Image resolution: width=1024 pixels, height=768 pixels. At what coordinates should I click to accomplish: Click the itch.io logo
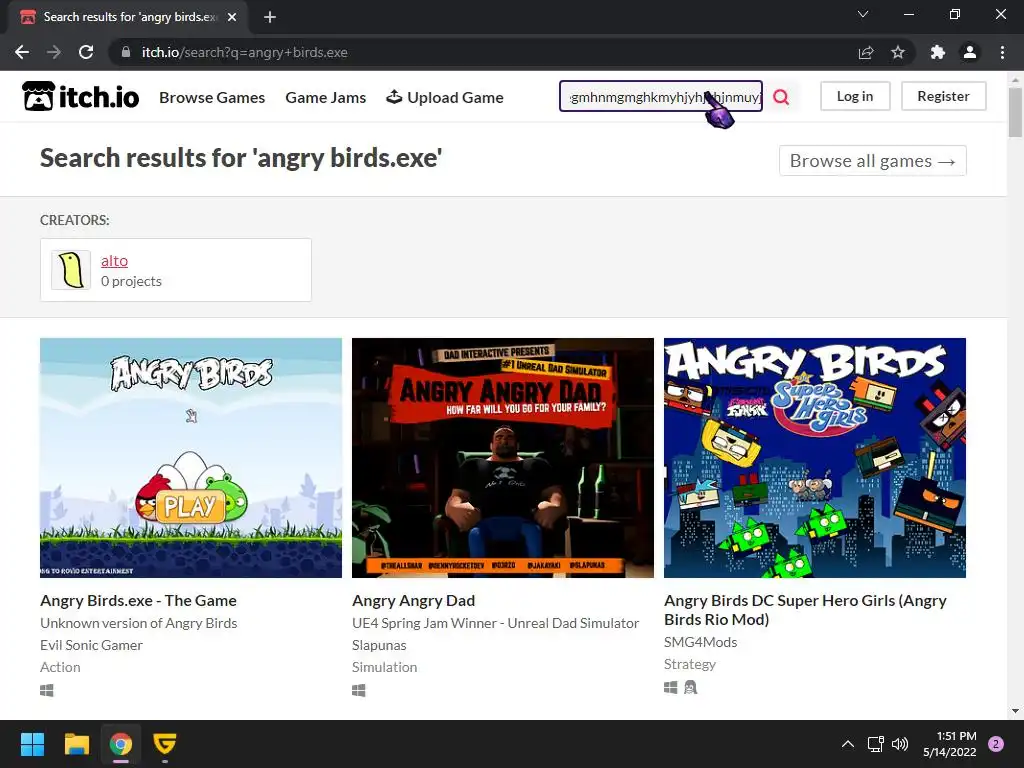coord(81,97)
